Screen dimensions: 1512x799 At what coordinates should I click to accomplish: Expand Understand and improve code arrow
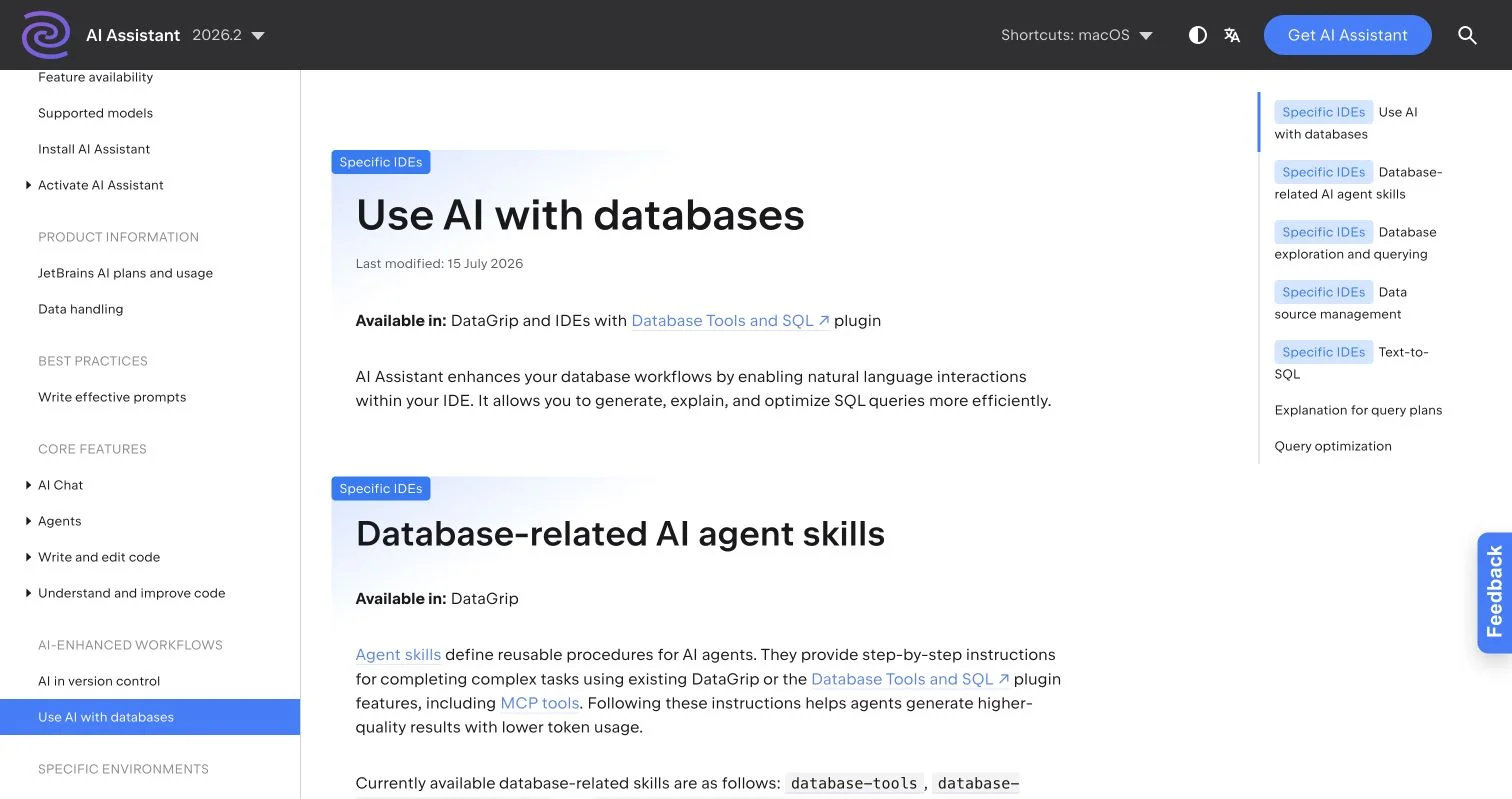click(28, 593)
